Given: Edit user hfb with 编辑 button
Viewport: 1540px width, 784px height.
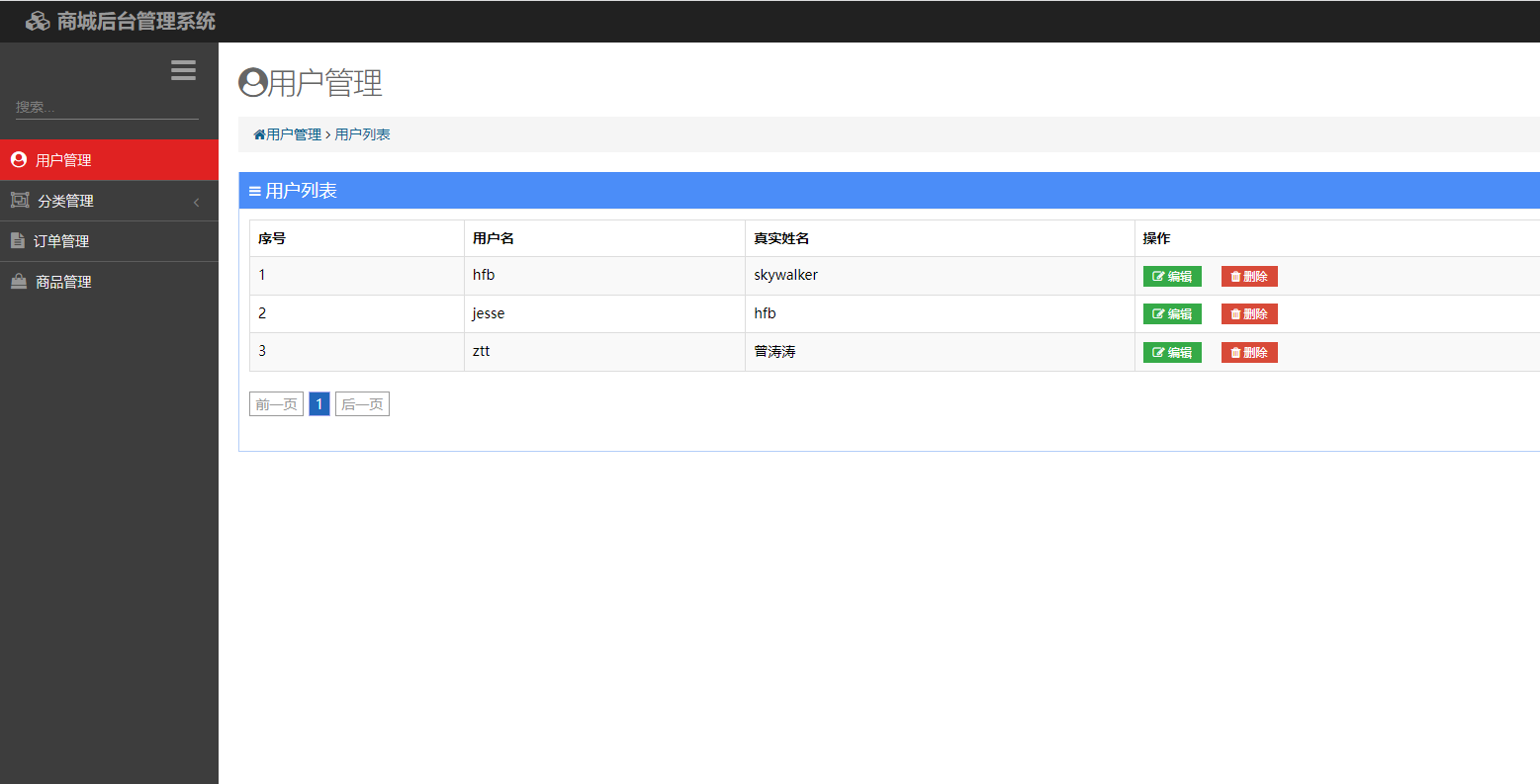Looking at the screenshot, I should [1172, 276].
